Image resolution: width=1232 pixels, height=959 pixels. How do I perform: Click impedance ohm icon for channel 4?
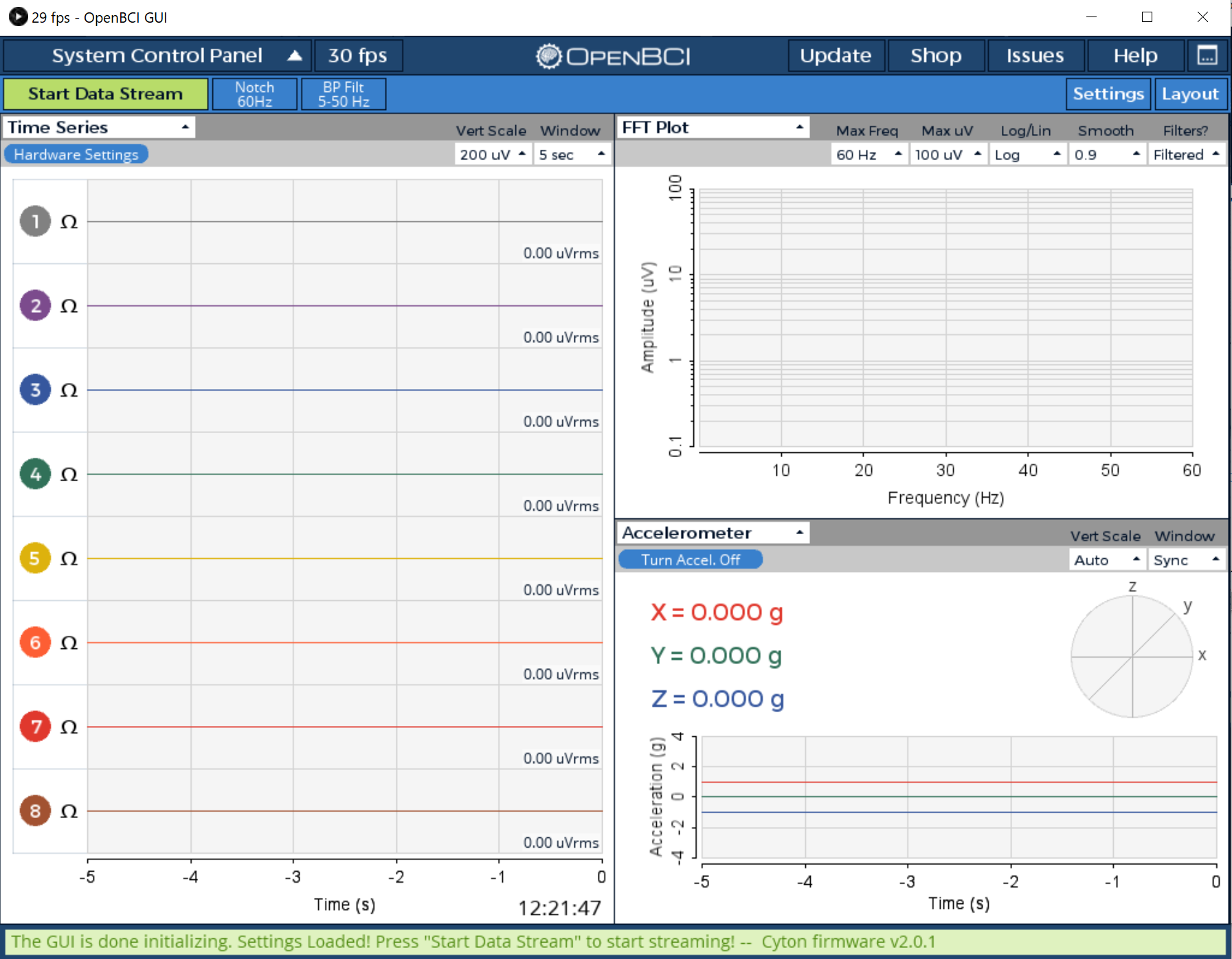point(69,474)
